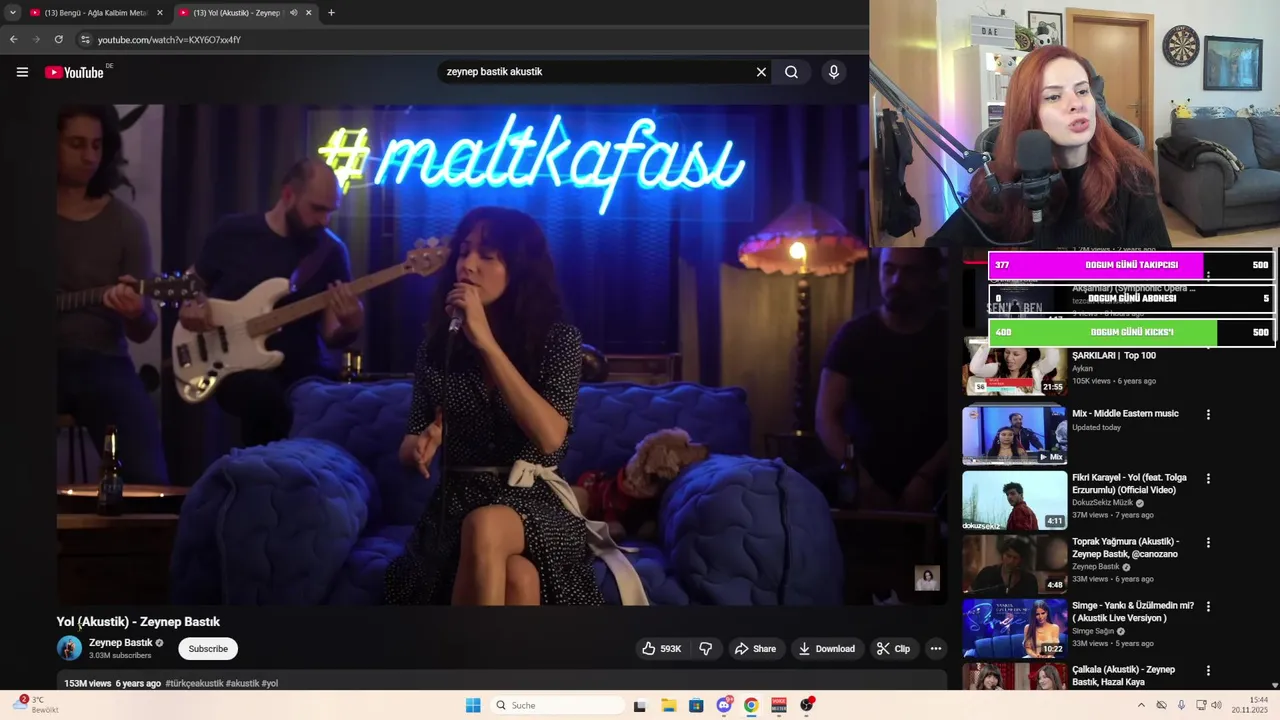Open Simge - Yankı & Üzülmedin mi? video
Image resolution: width=1280 pixels, height=720 pixels.
(1133, 611)
